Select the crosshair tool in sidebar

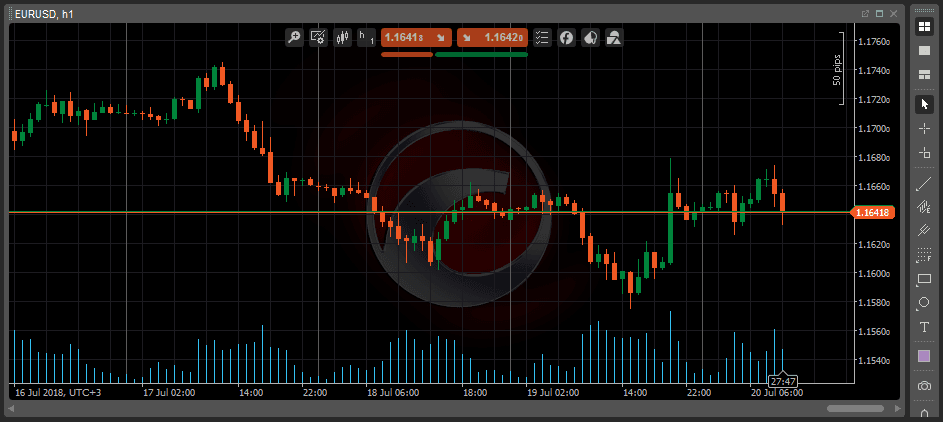pyautogui.click(x=924, y=129)
